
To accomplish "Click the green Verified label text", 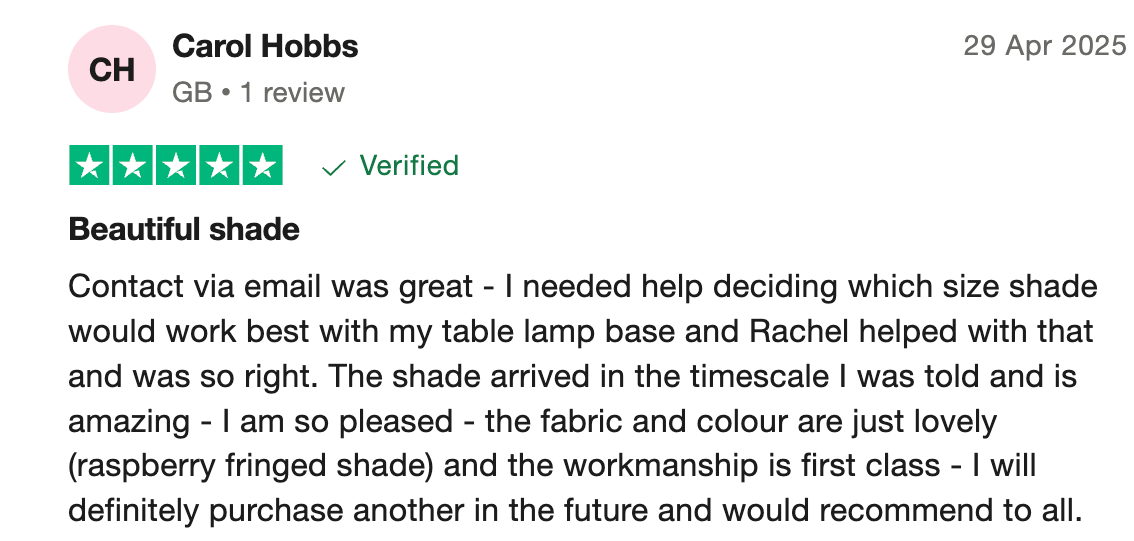I will click(x=409, y=166).
